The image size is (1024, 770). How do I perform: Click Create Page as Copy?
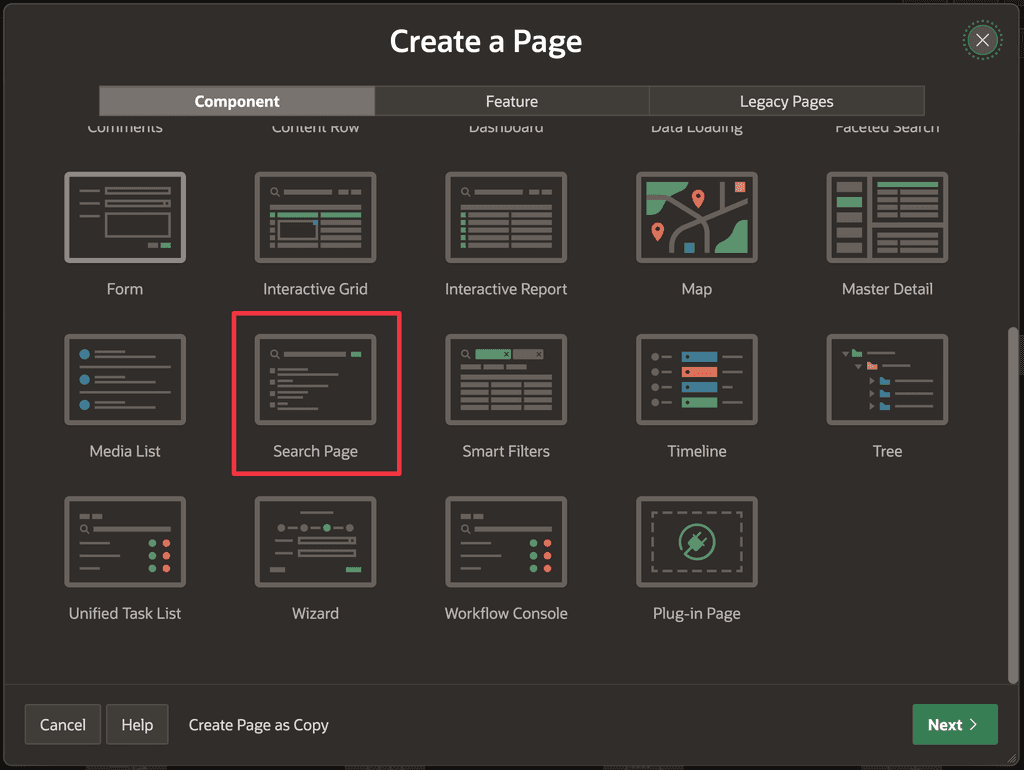258,724
